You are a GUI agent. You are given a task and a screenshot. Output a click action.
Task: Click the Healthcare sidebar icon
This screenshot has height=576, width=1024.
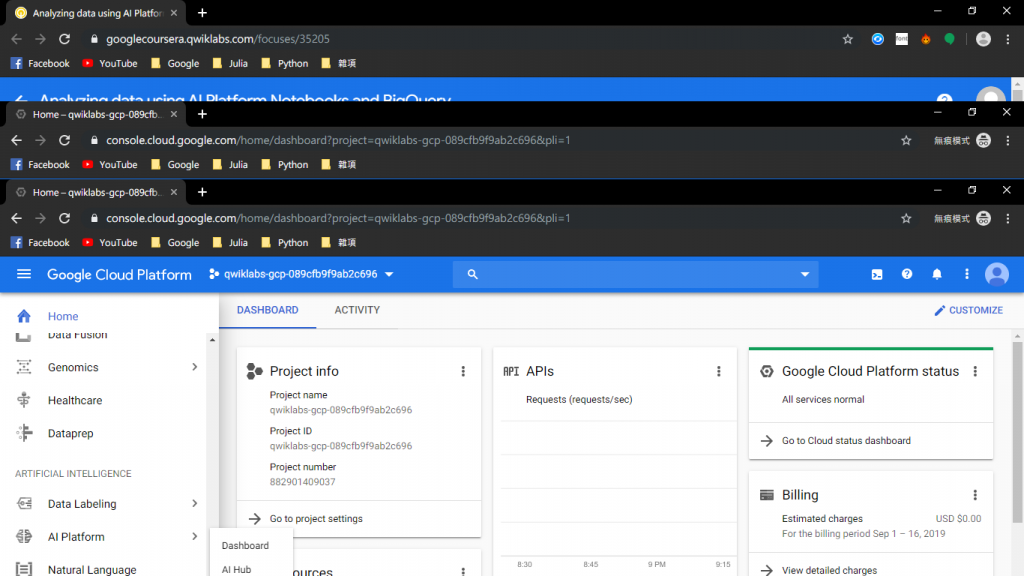click(24, 400)
